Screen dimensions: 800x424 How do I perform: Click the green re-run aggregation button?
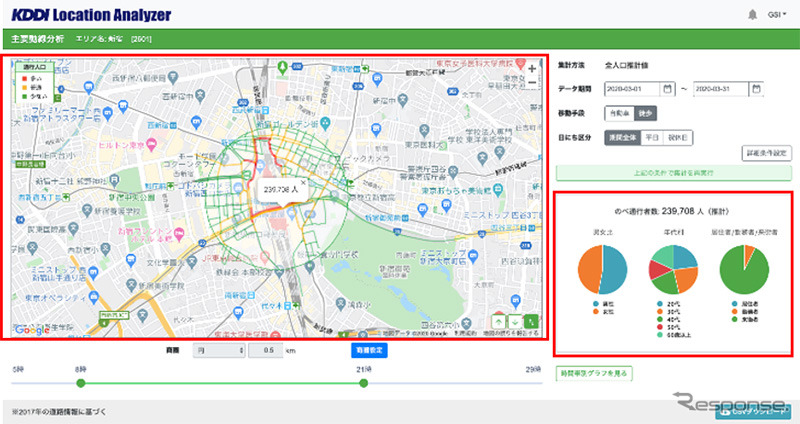pyautogui.click(x=673, y=173)
